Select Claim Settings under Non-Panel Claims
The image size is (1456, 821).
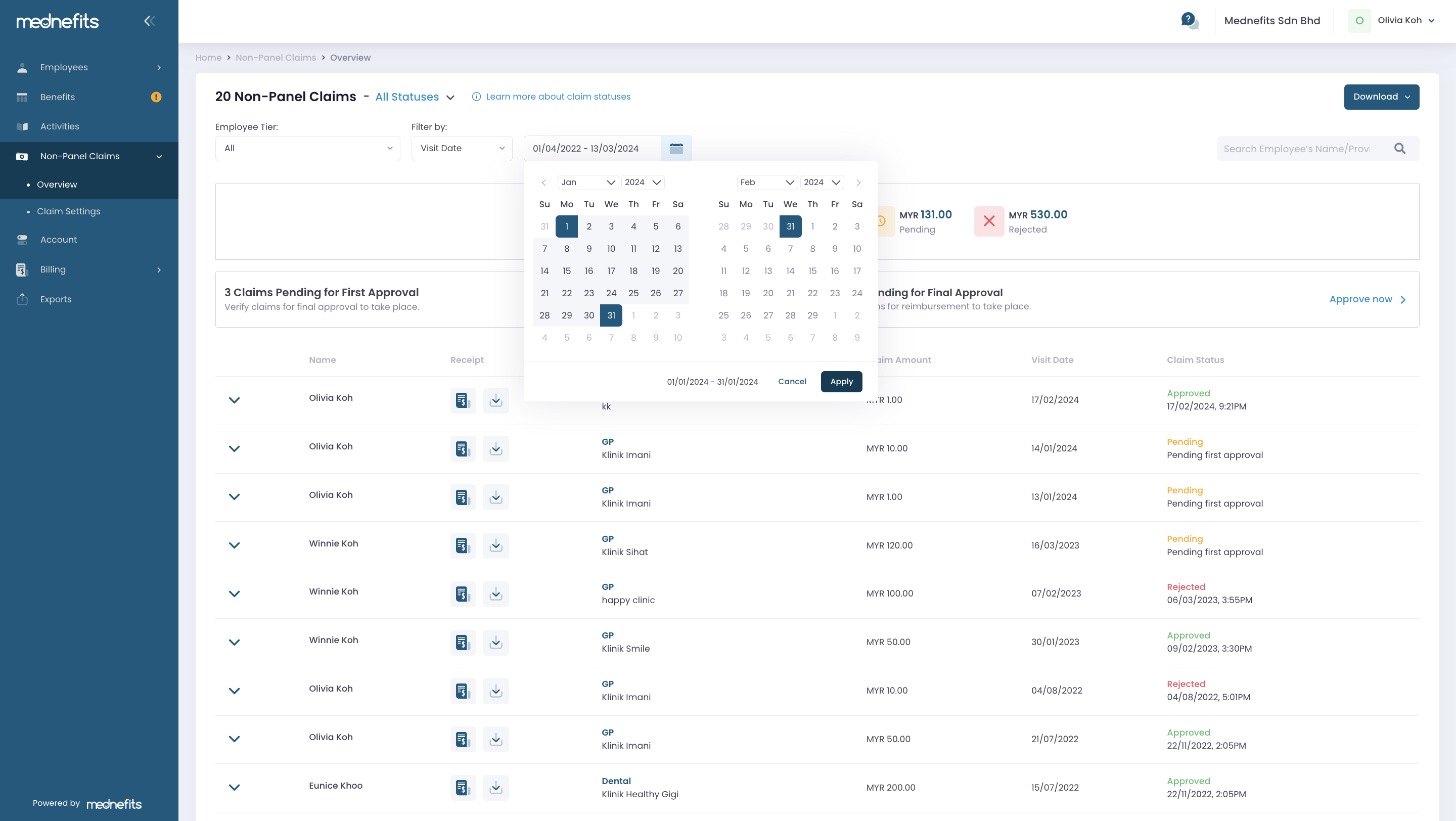click(x=68, y=211)
